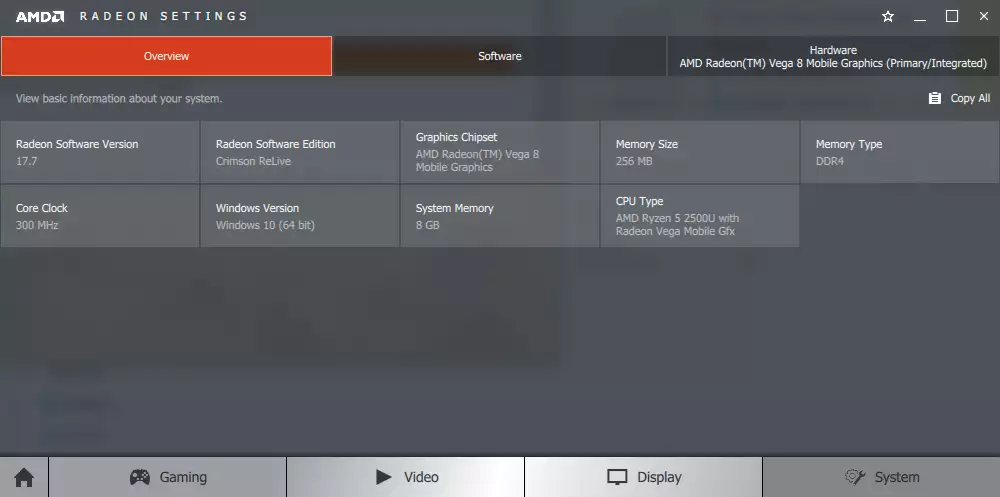Click the 8 GB value

427,225
